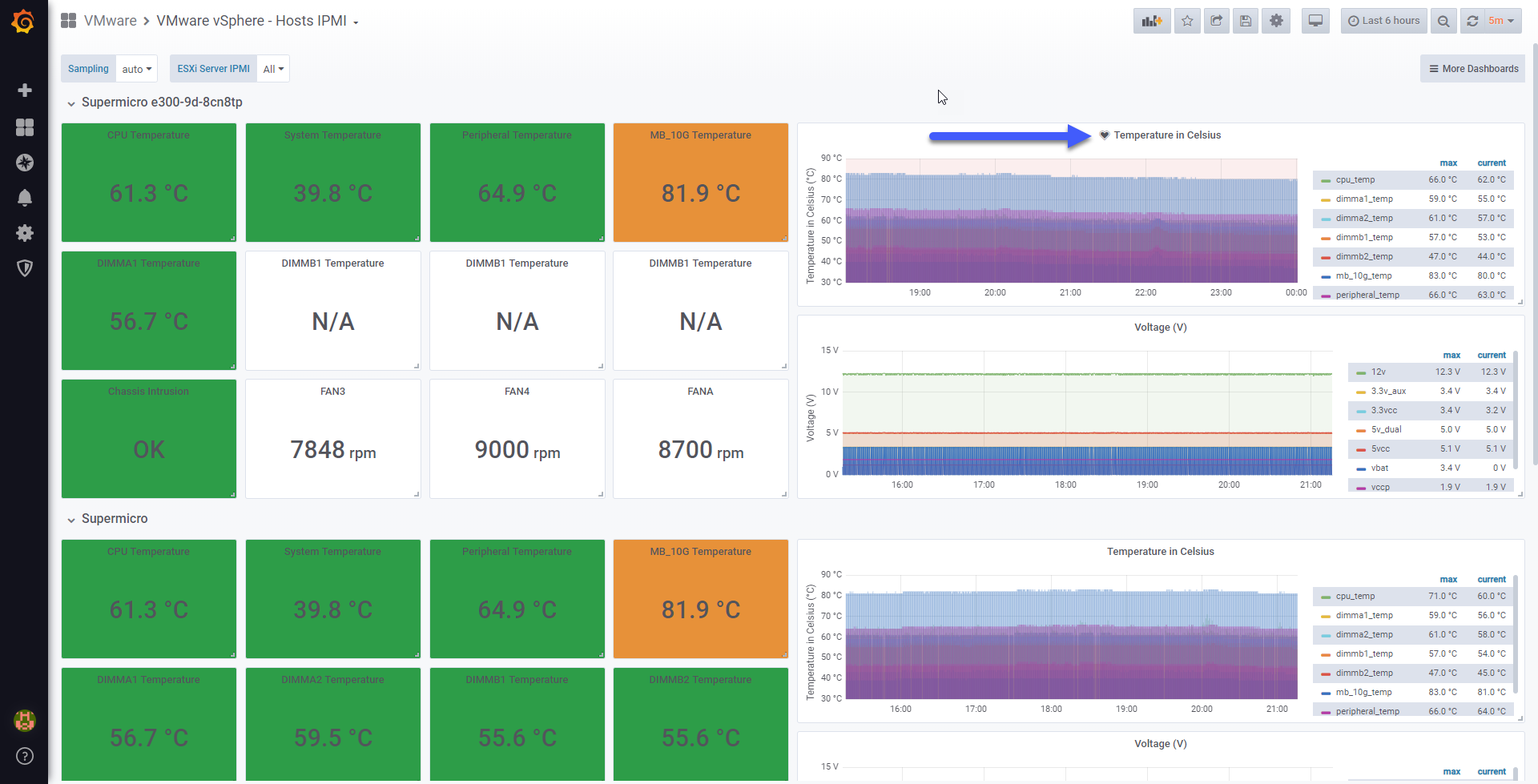This screenshot has height=784, width=1538.
Task: Open the Sampling auto dropdown
Action: coord(137,69)
